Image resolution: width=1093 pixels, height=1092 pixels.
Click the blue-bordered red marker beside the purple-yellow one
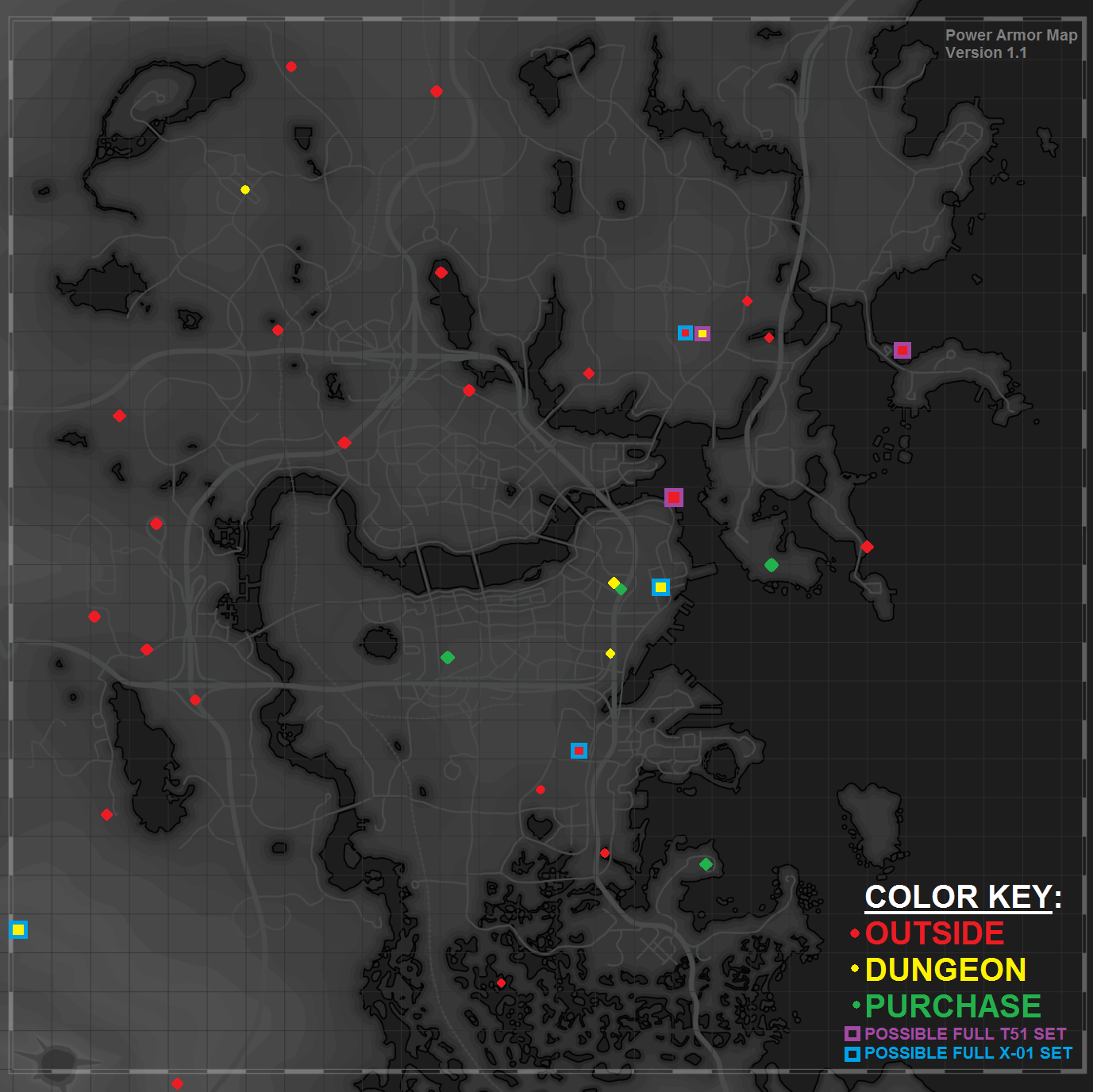685,333
